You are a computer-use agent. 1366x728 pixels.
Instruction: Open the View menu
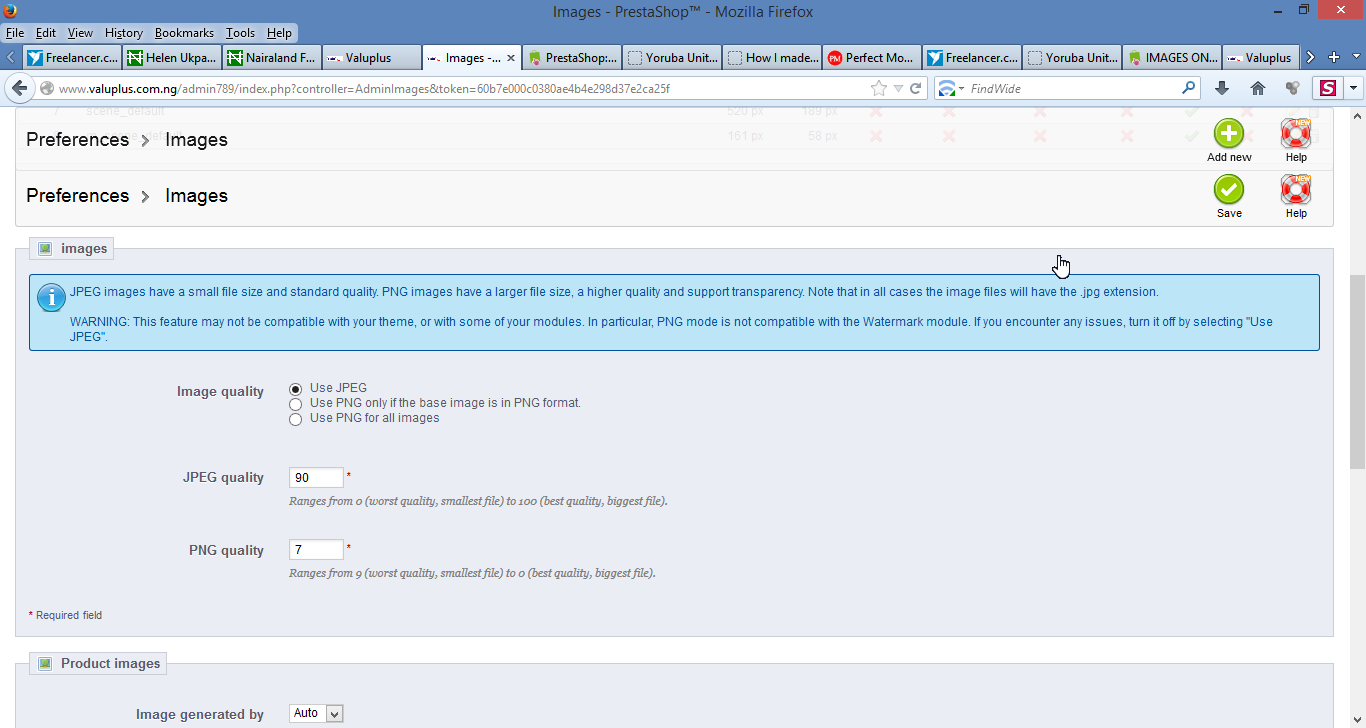[80, 33]
